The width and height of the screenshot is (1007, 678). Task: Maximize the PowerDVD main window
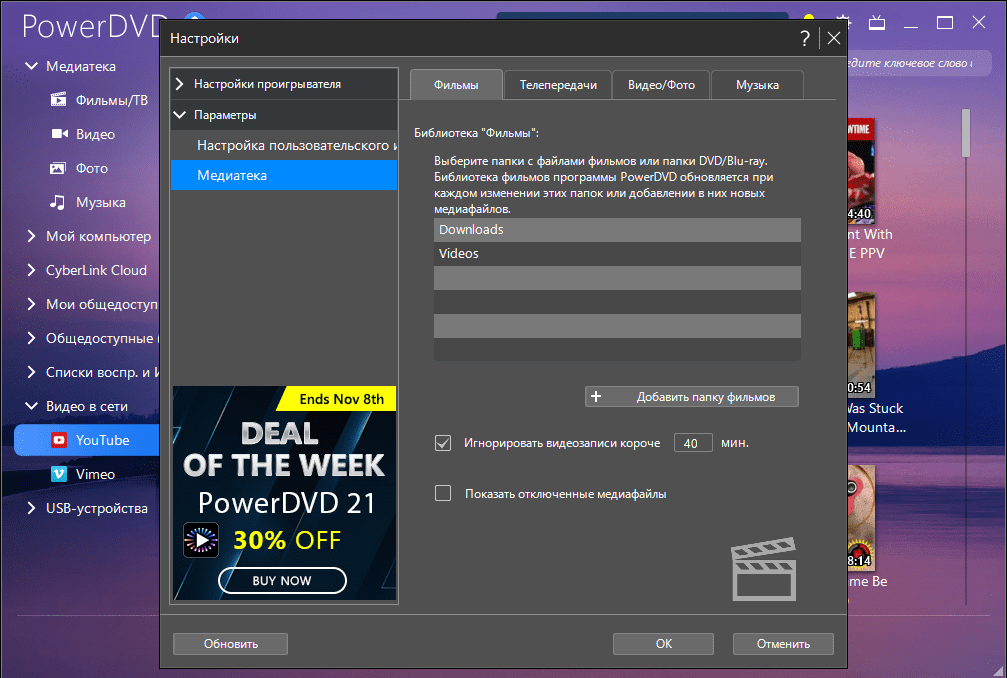coord(945,23)
